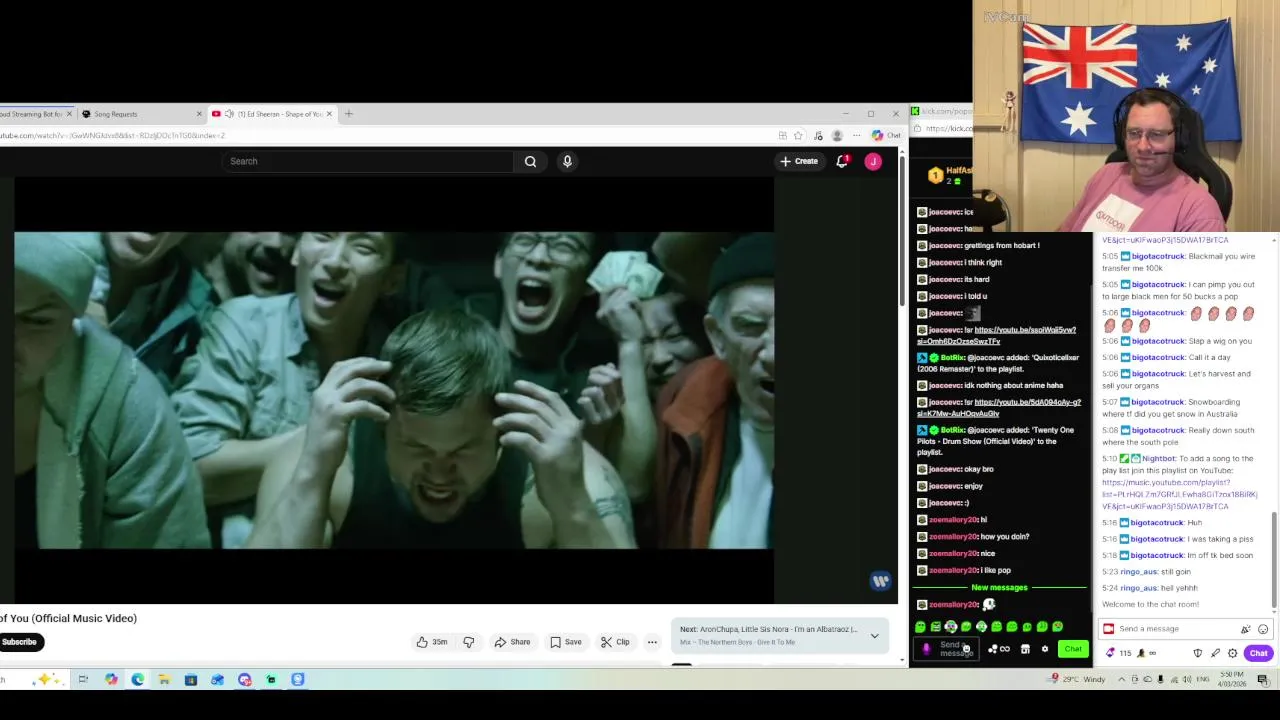Click the Twitch Send a message field
This screenshot has height=720, width=1280.
tap(1176, 629)
